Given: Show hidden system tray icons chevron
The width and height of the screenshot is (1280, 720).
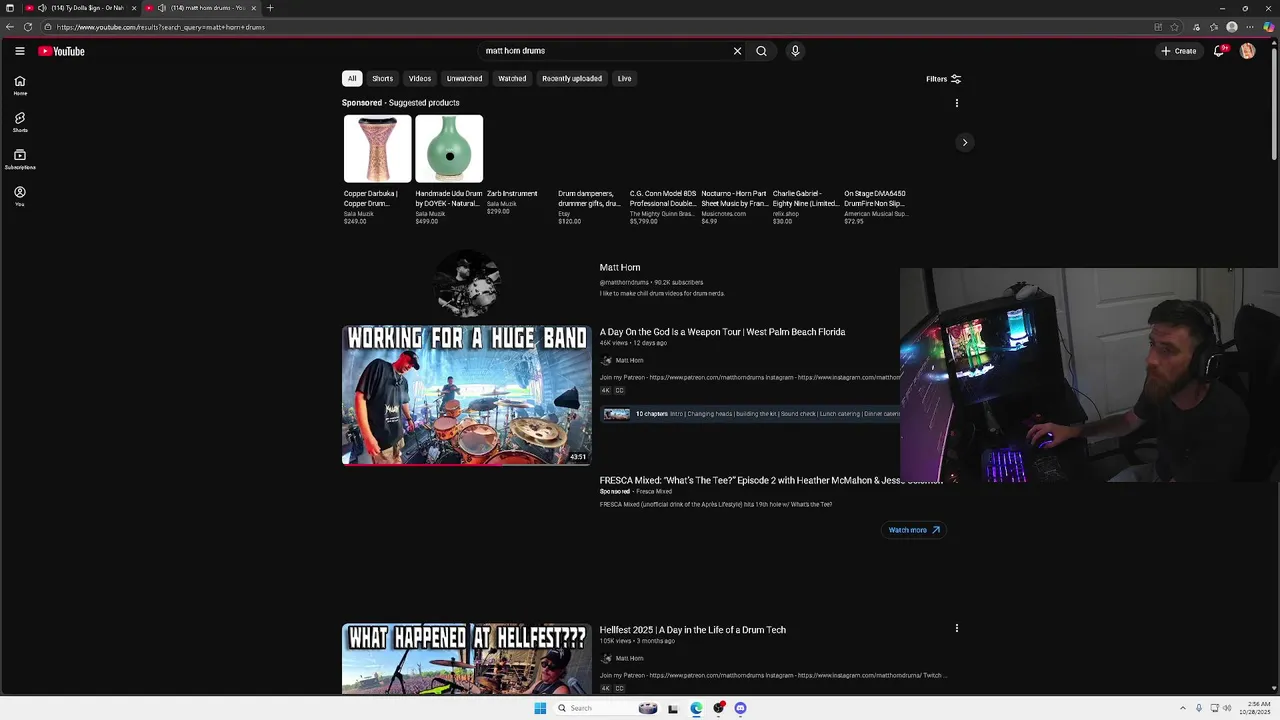Looking at the screenshot, I should coord(1183,708).
